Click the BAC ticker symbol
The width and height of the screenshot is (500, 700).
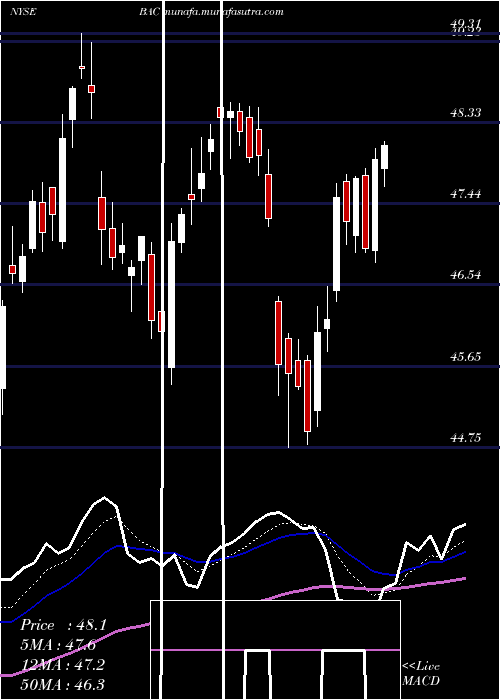pyautogui.click(x=150, y=12)
